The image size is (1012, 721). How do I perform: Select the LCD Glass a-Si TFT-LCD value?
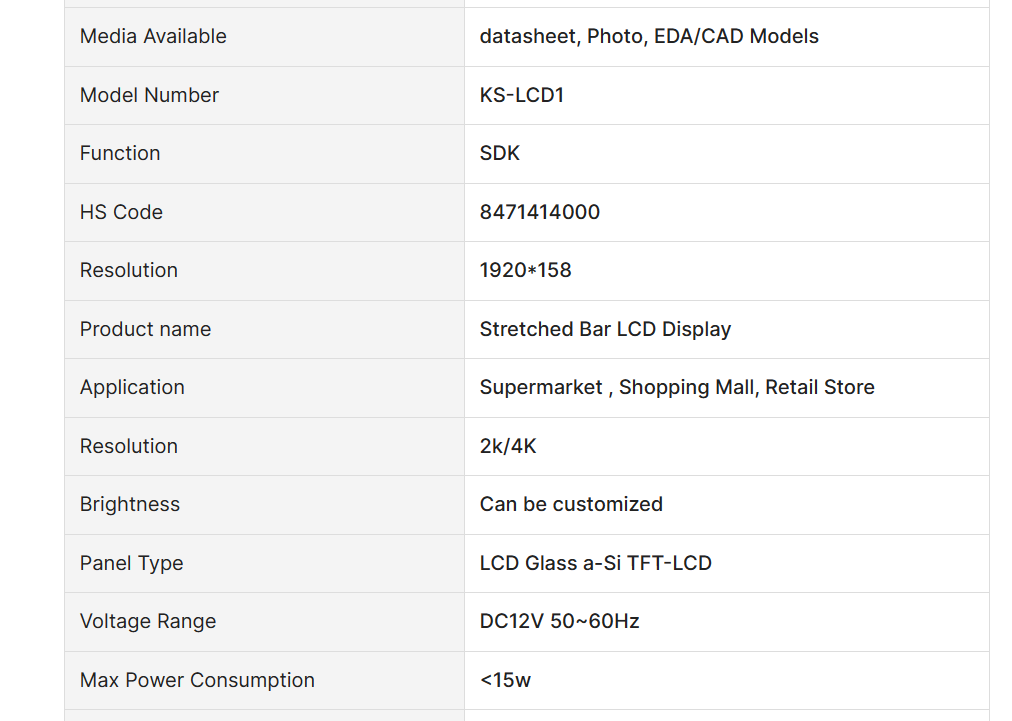pyautogui.click(x=596, y=564)
